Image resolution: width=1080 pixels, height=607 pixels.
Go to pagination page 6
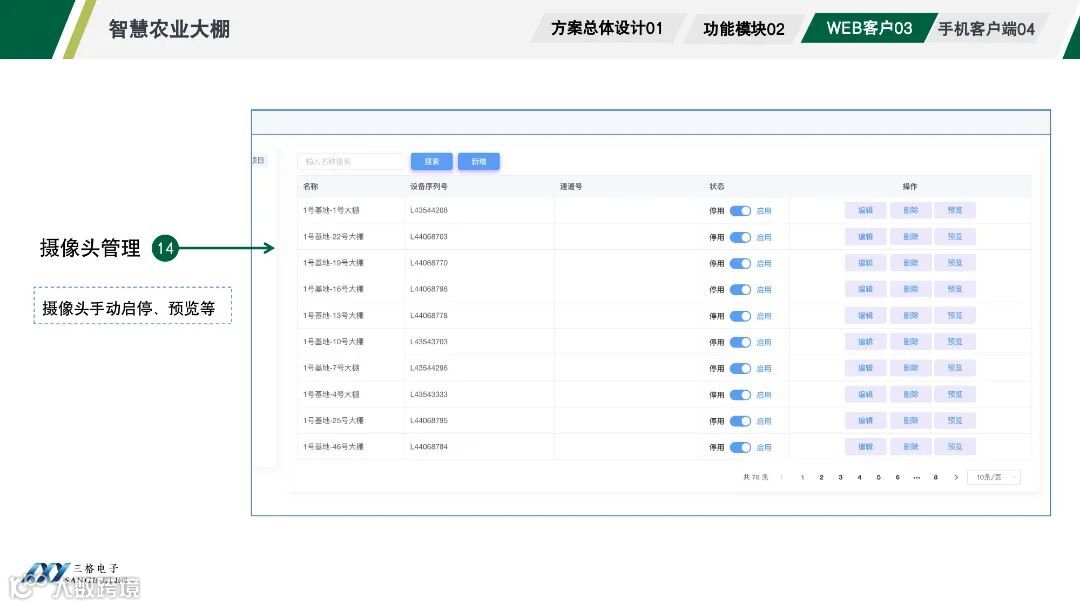pos(897,477)
